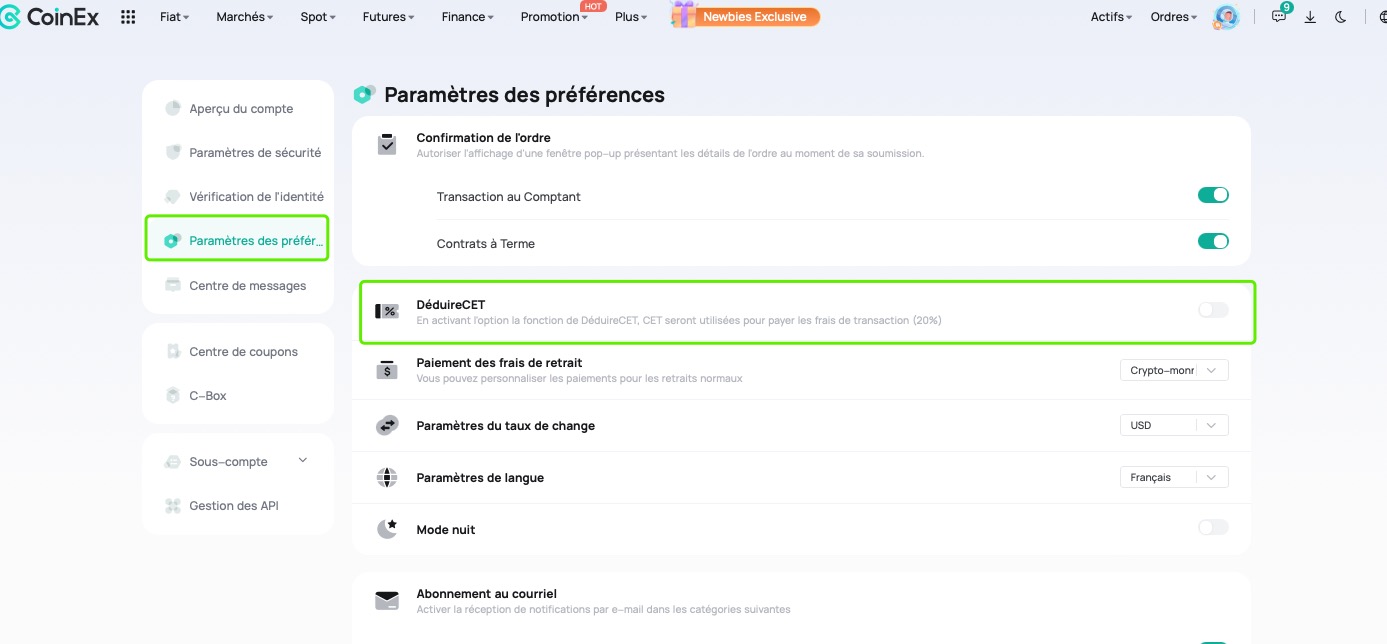Viewport: 1387px width, 644px height.
Task: Enable the DéduireCET fee deduction switch
Action: [x=1213, y=310]
